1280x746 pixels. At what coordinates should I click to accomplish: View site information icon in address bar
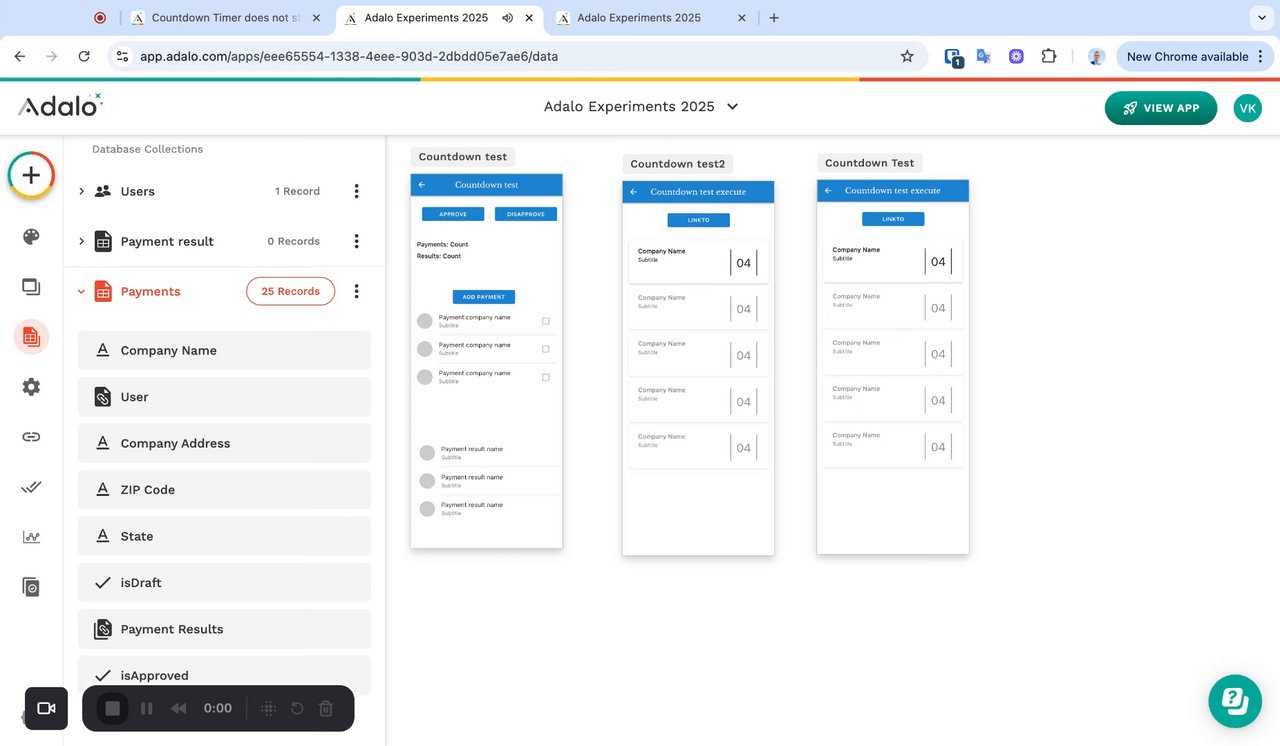point(122,57)
